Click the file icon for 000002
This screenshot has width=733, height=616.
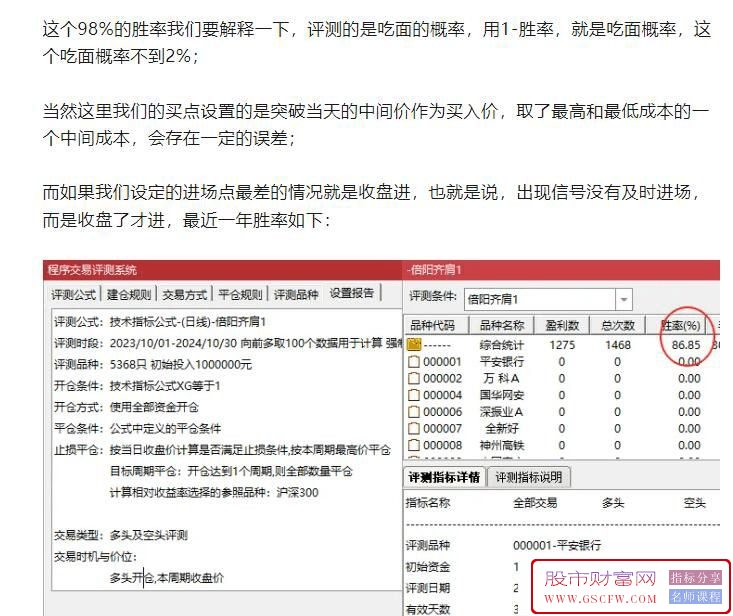(414, 378)
